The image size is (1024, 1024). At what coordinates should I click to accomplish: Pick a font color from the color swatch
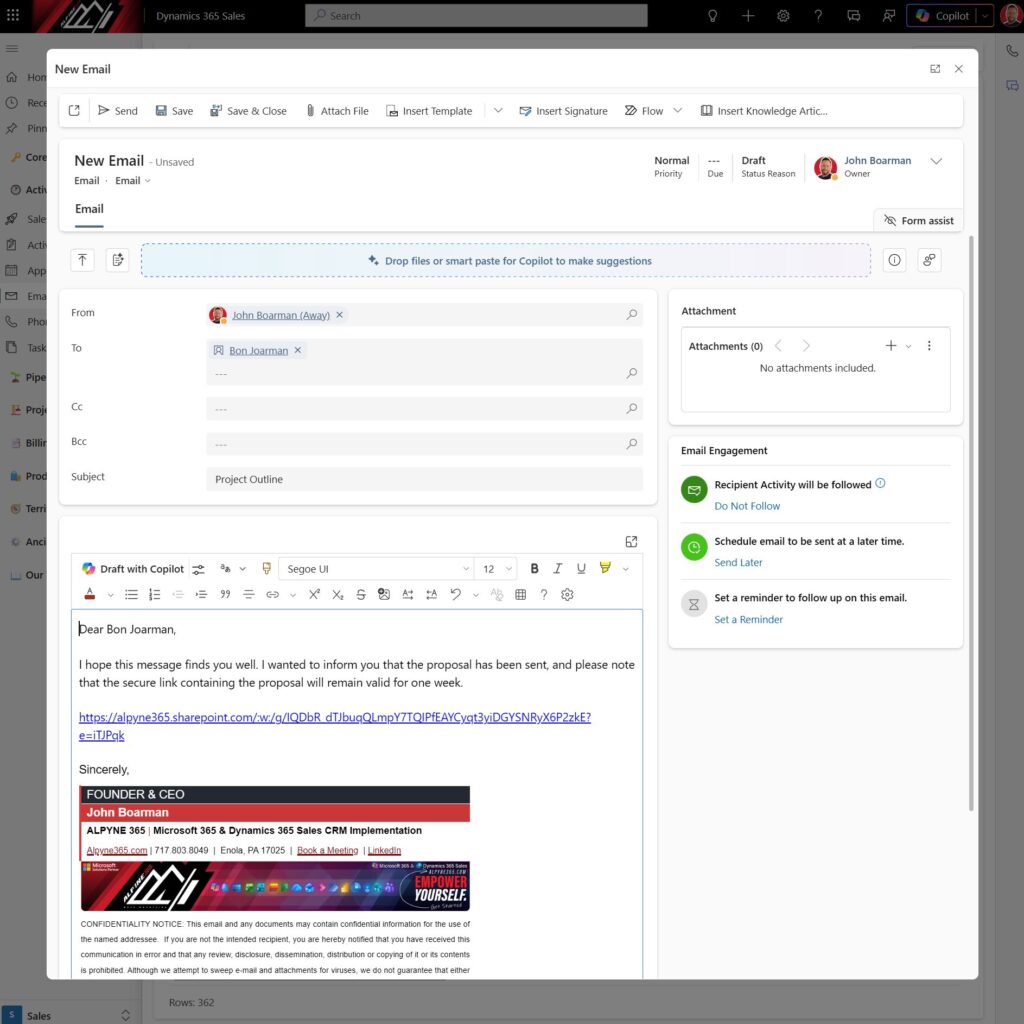pos(91,594)
